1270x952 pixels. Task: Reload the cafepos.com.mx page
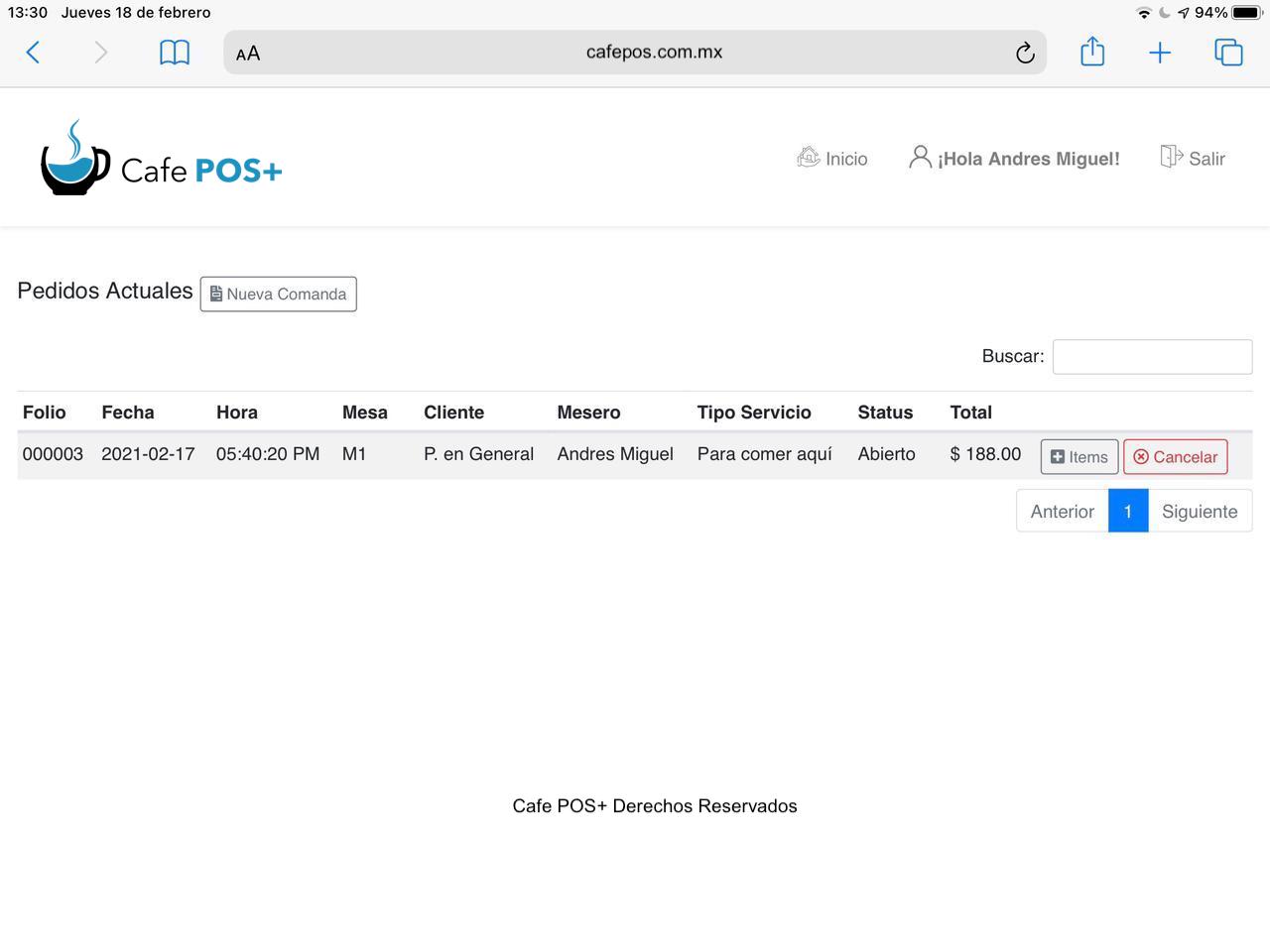(x=1025, y=54)
